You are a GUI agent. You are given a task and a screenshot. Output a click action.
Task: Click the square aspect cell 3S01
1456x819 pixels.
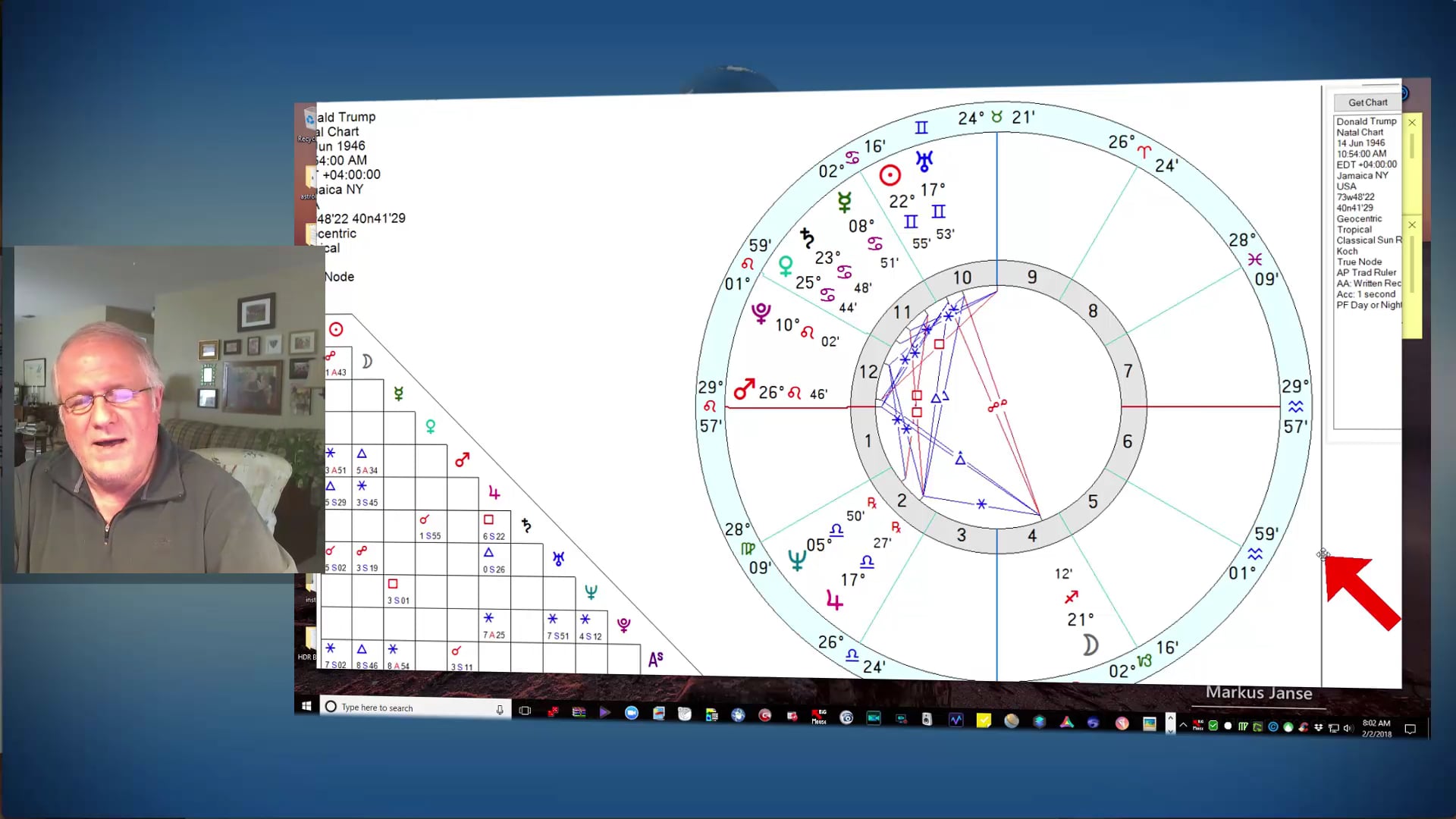coord(398,591)
